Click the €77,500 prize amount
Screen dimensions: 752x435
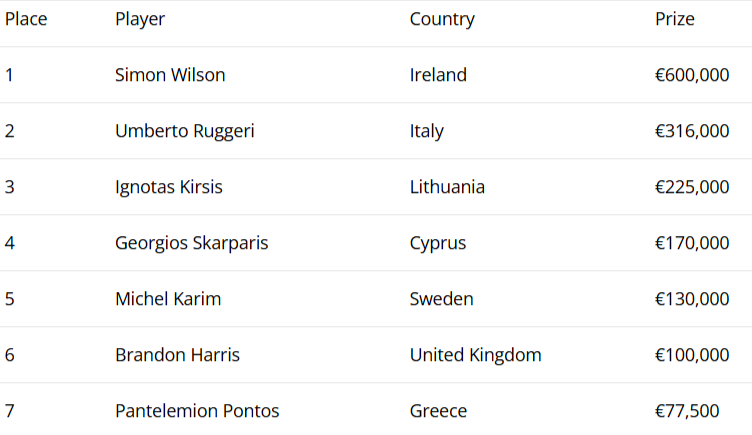click(x=687, y=411)
